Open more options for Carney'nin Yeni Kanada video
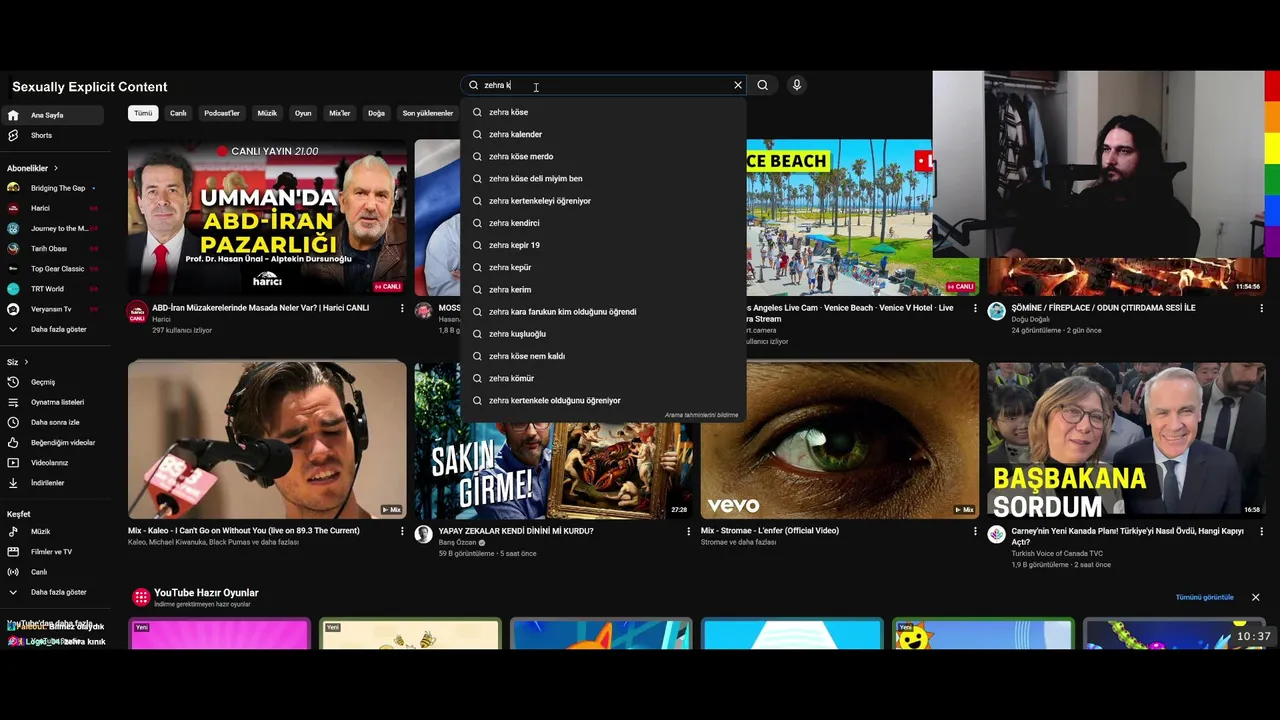1280x720 pixels. point(1261,532)
